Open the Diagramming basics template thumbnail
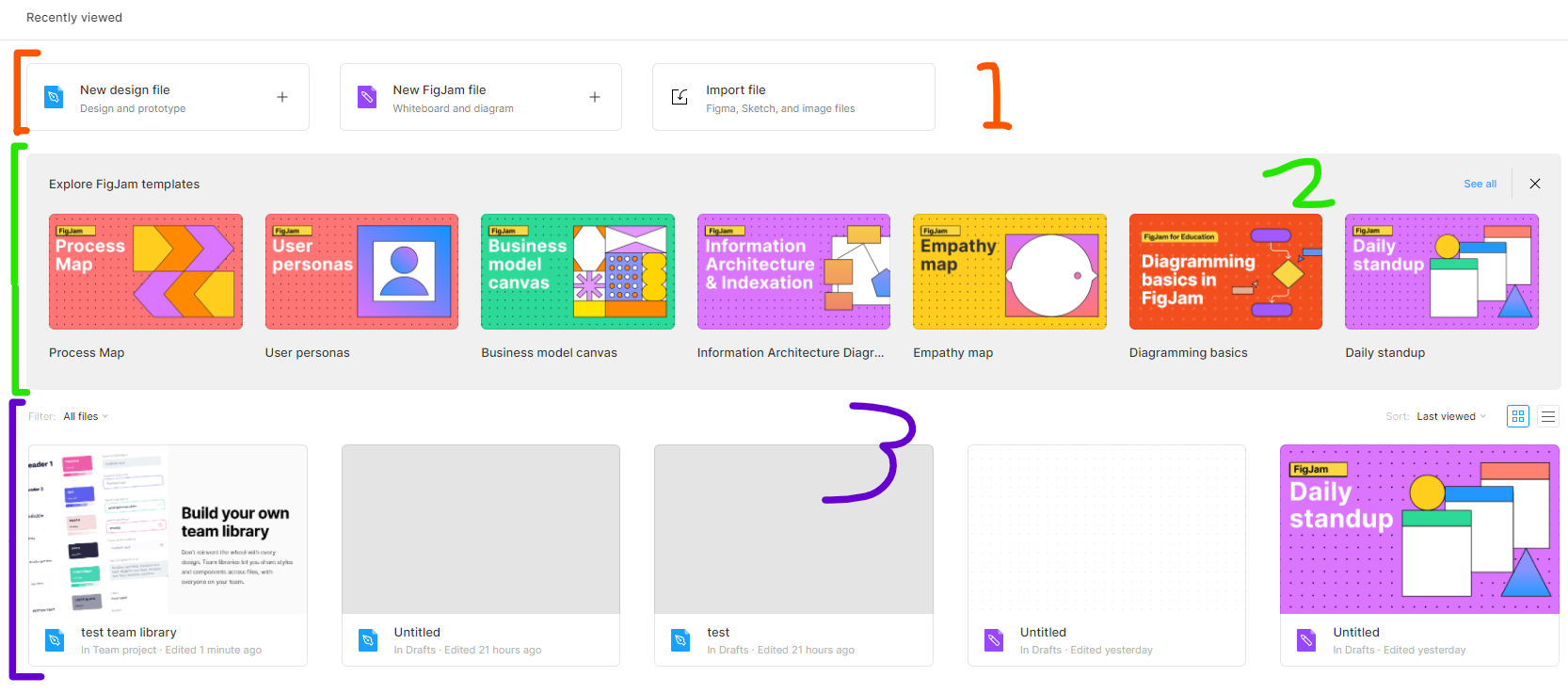Viewport: 1568px width, 693px height. (x=1225, y=271)
